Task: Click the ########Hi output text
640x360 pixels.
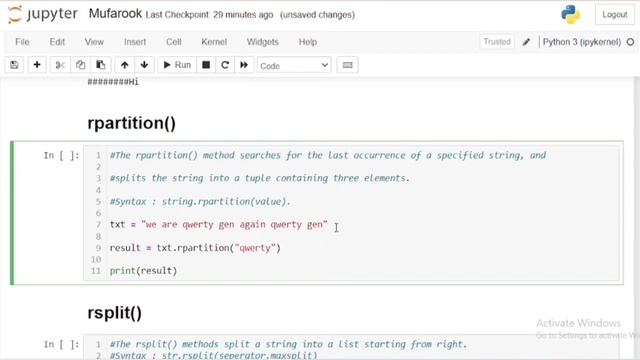Action: tap(113, 82)
